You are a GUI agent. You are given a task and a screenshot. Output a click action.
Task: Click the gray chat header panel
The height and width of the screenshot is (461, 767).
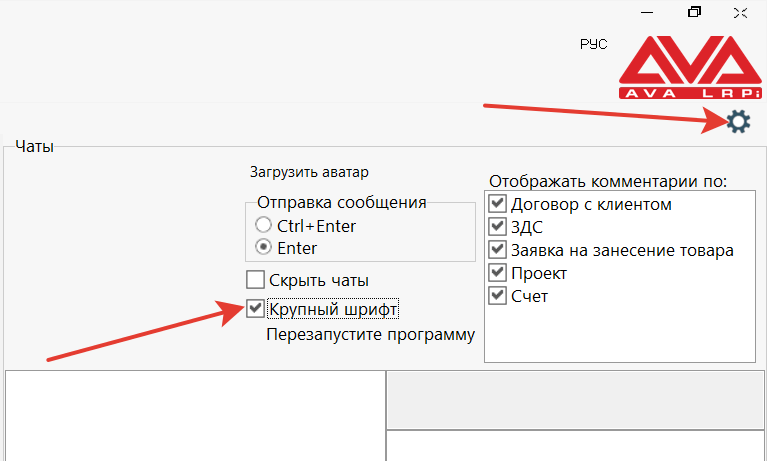[576, 400]
